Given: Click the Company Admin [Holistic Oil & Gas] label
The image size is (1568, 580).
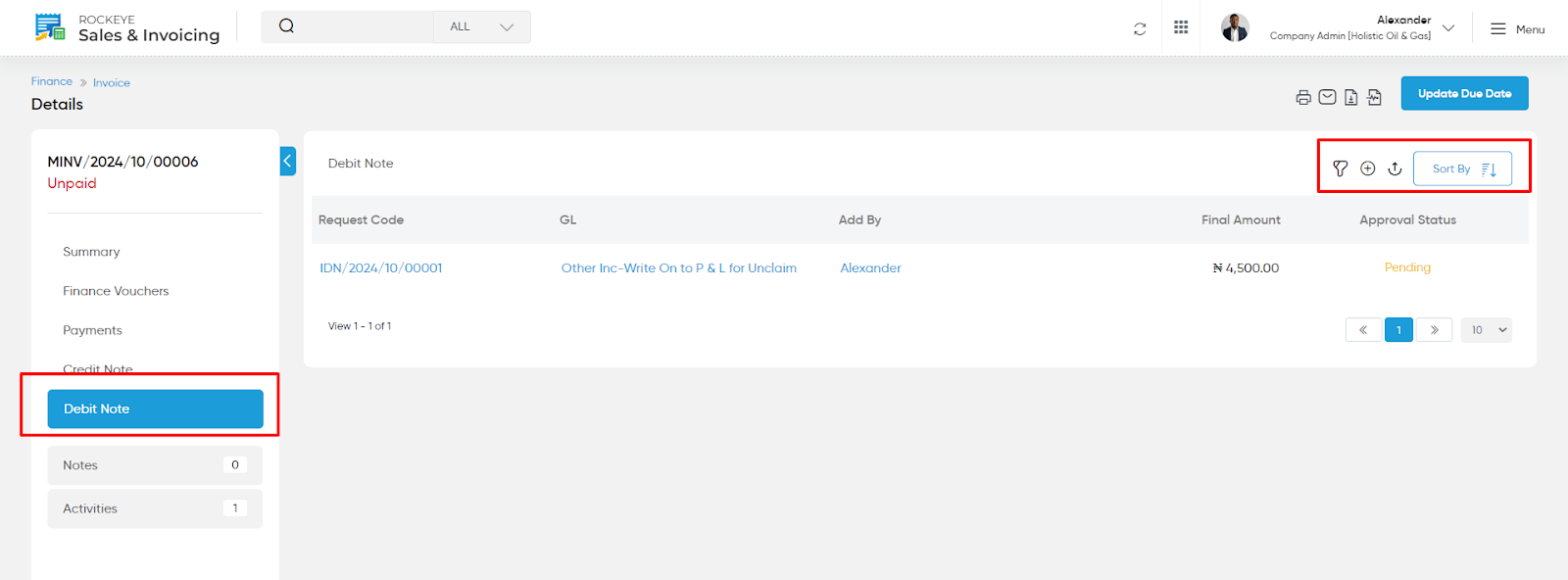Looking at the screenshot, I should pos(1349,36).
